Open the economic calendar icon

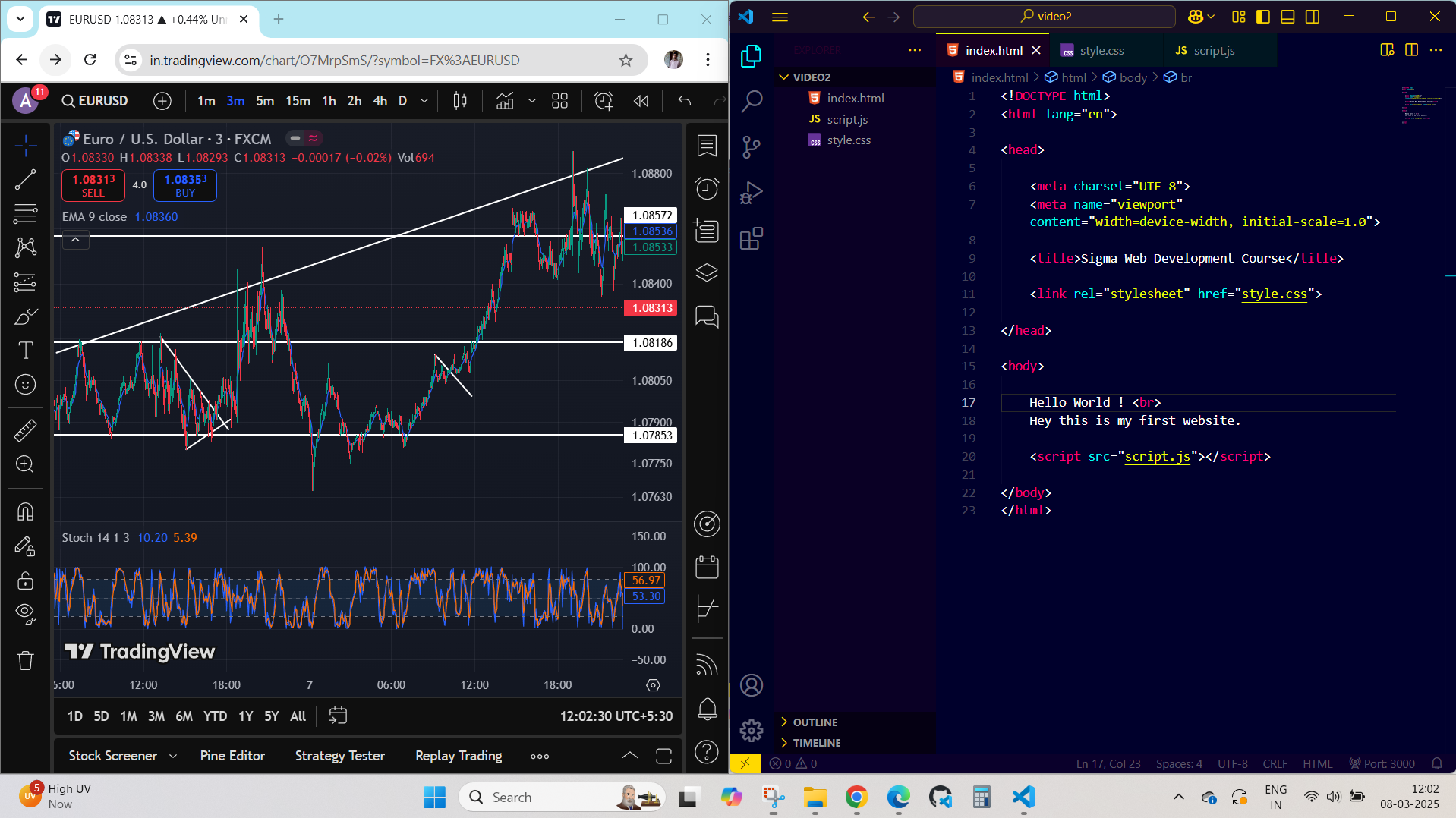pos(707,567)
